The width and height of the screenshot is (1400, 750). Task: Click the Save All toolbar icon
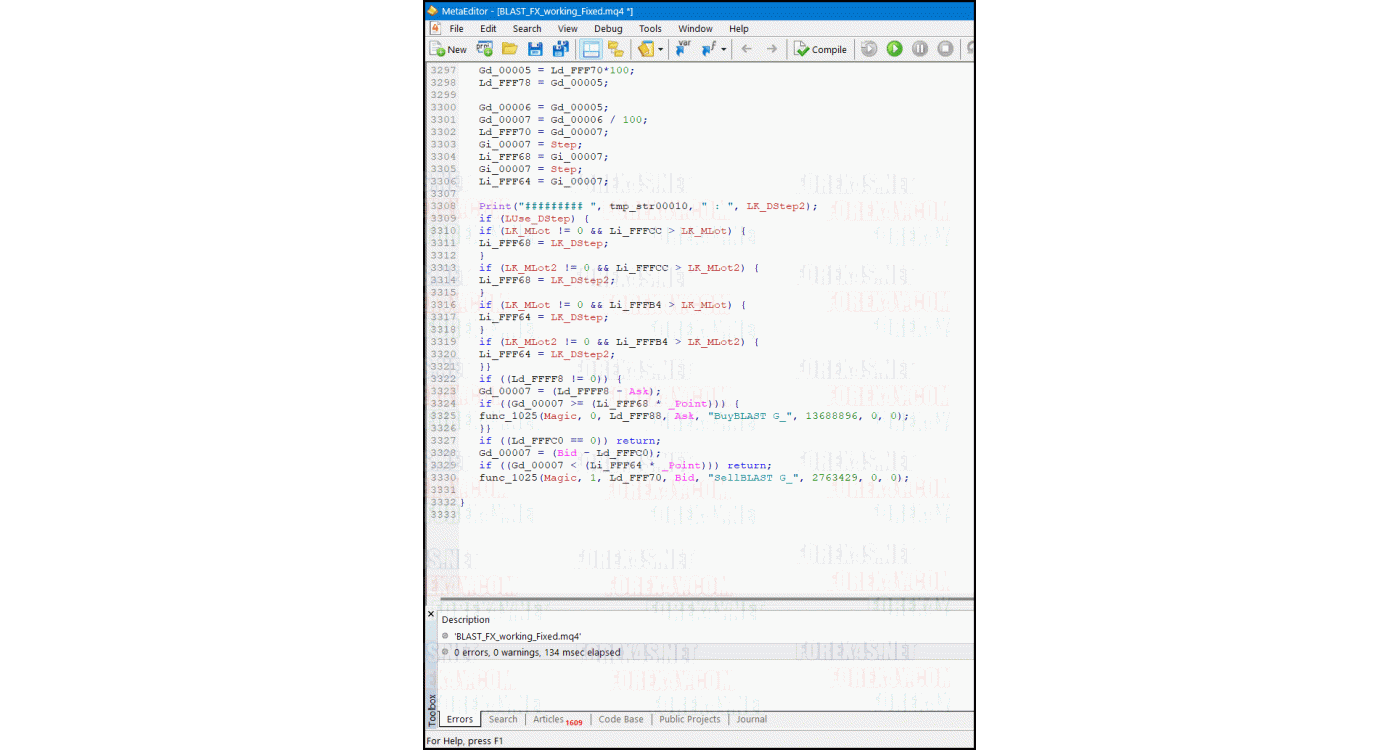(560, 48)
